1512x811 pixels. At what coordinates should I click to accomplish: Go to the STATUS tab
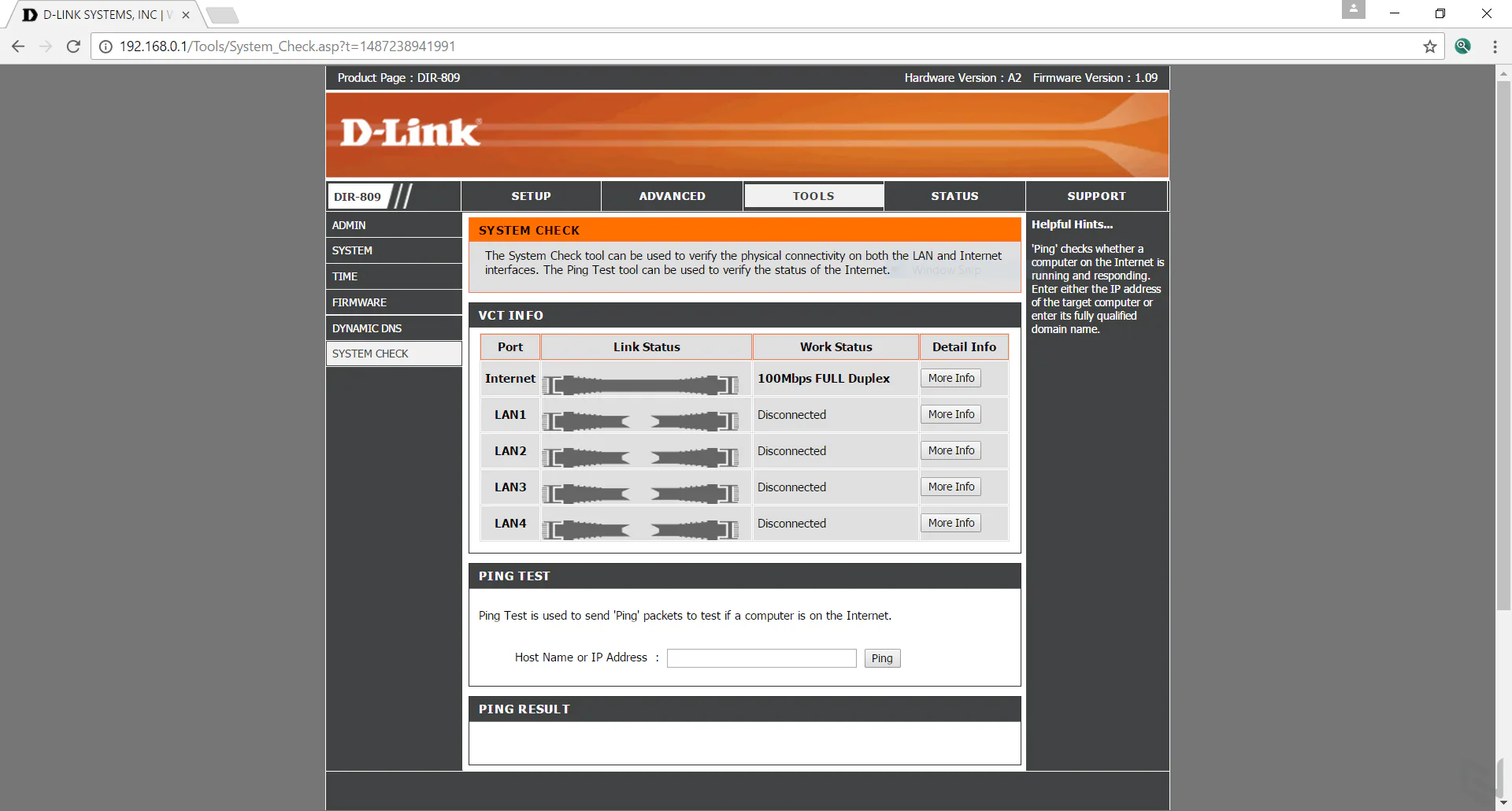tap(954, 196)
